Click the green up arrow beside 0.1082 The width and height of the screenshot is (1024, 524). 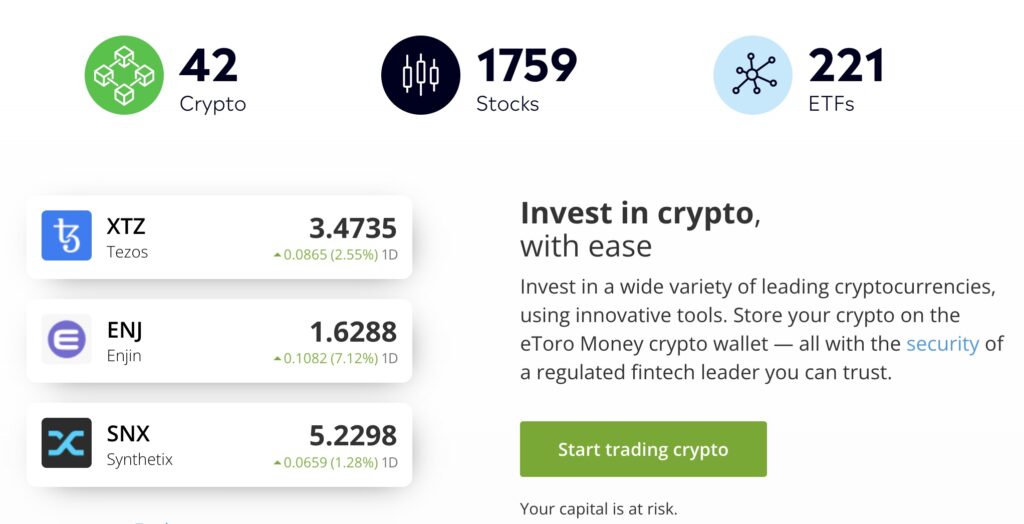pyautogui.click(x=277, y=359)
